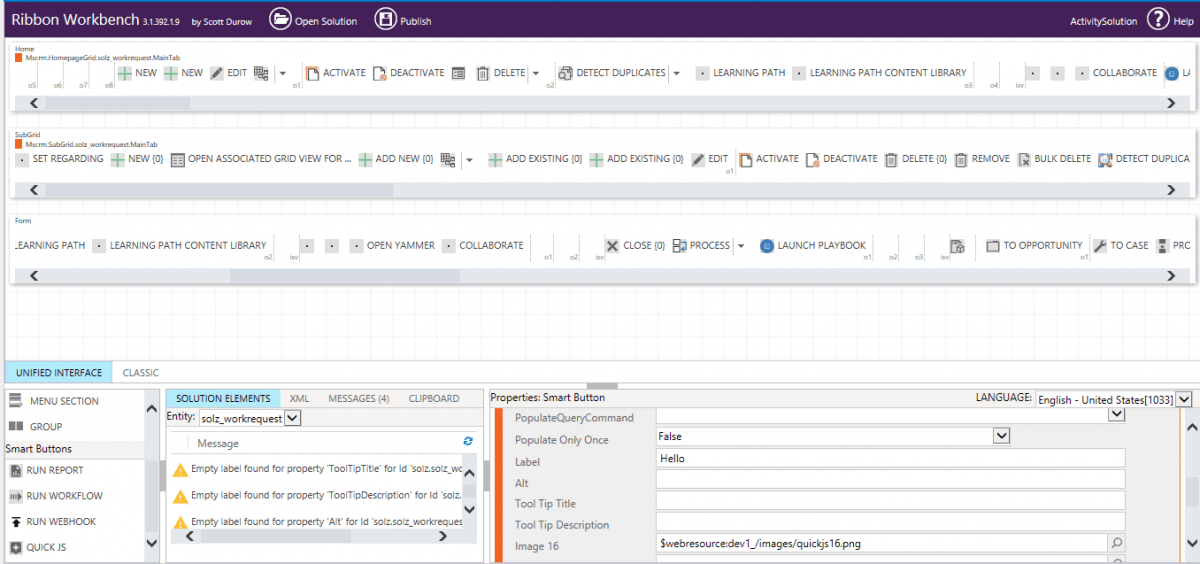Expand the Populate Only Once dropdown
Image resolution: width=1200 pixels, height=564 pixels.
click(1000, 437)
